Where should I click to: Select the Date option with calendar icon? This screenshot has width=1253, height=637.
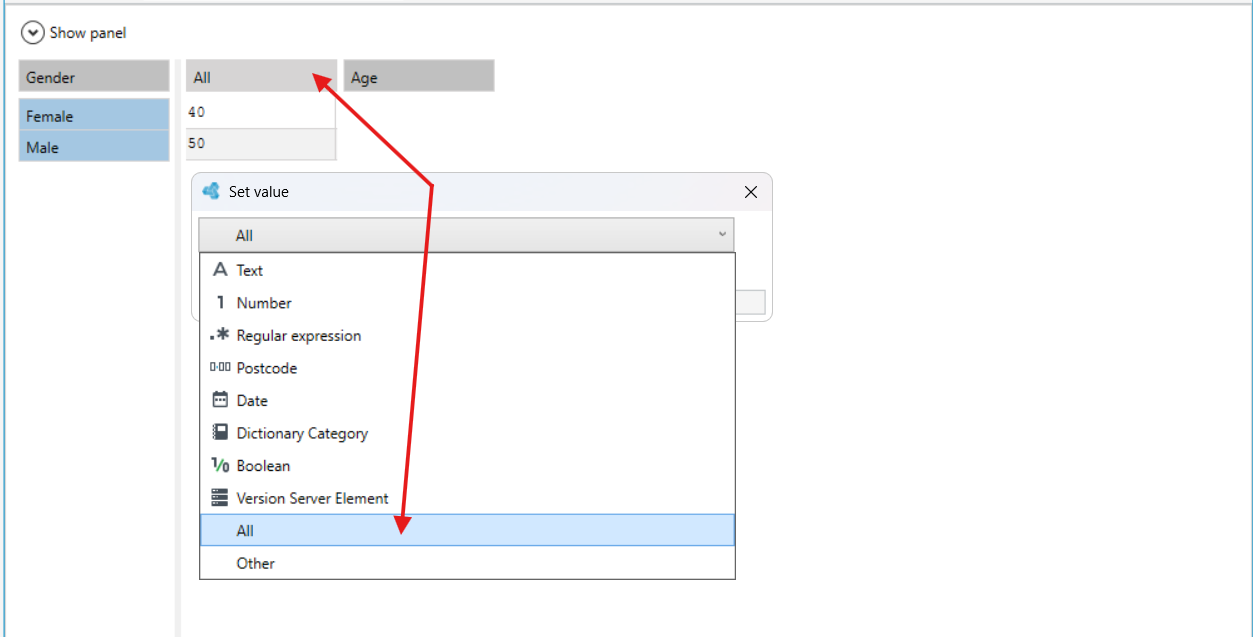pos(467,401)
